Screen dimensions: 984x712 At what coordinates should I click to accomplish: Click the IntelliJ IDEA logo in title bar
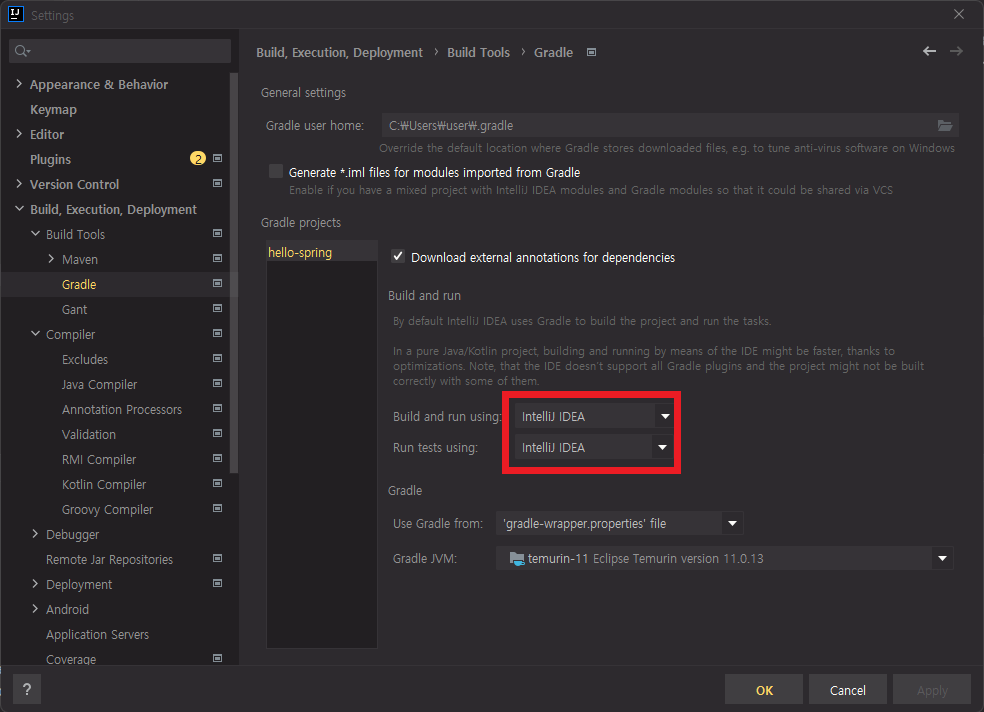pos(16,14)
